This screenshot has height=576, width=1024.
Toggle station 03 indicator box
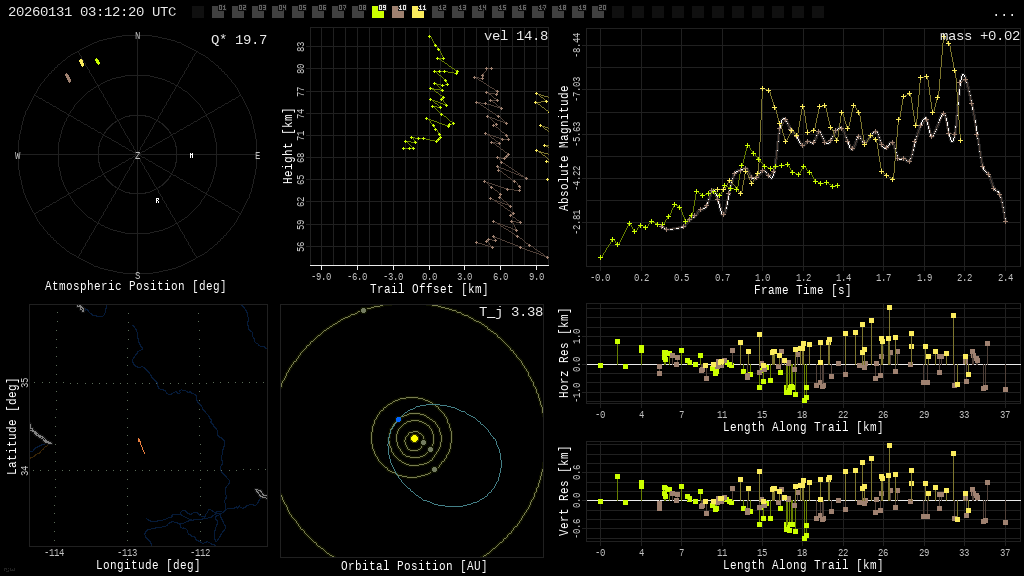(258, 12)
